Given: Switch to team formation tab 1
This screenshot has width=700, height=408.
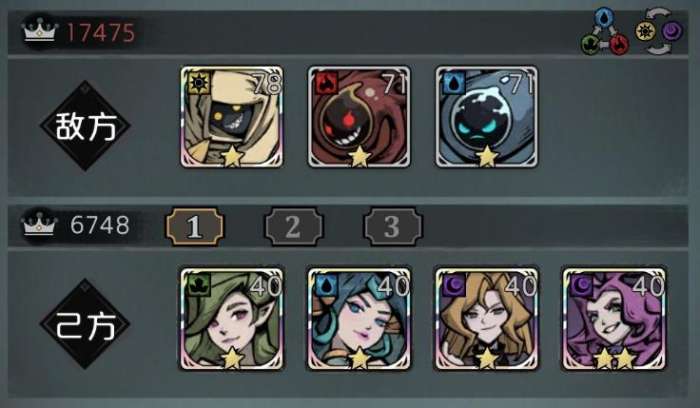Looking at the screenshot, I should (195, 226).
